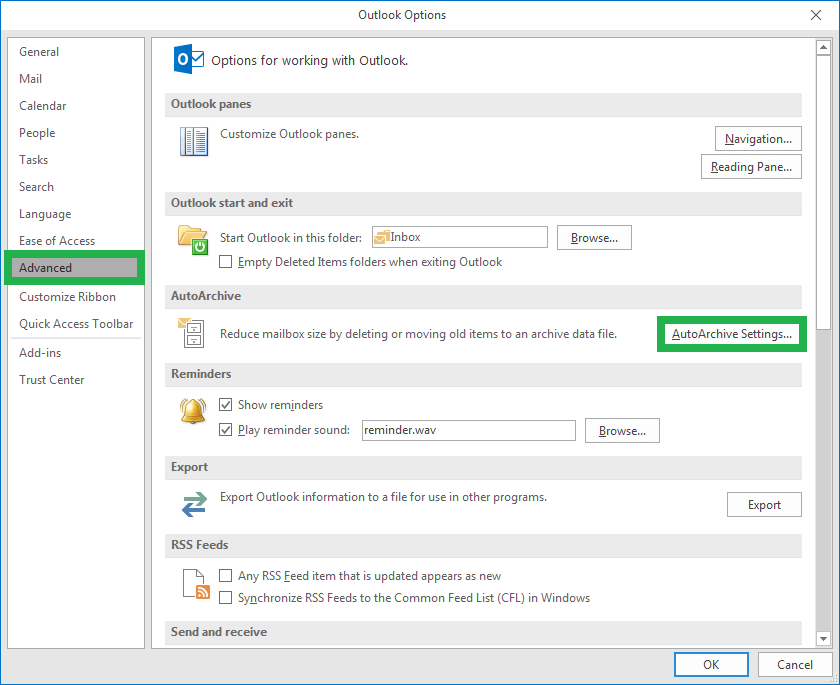The image size is (840, 685).
Task: Click 'Customize Outlook panes.' text
Action: 289,134
